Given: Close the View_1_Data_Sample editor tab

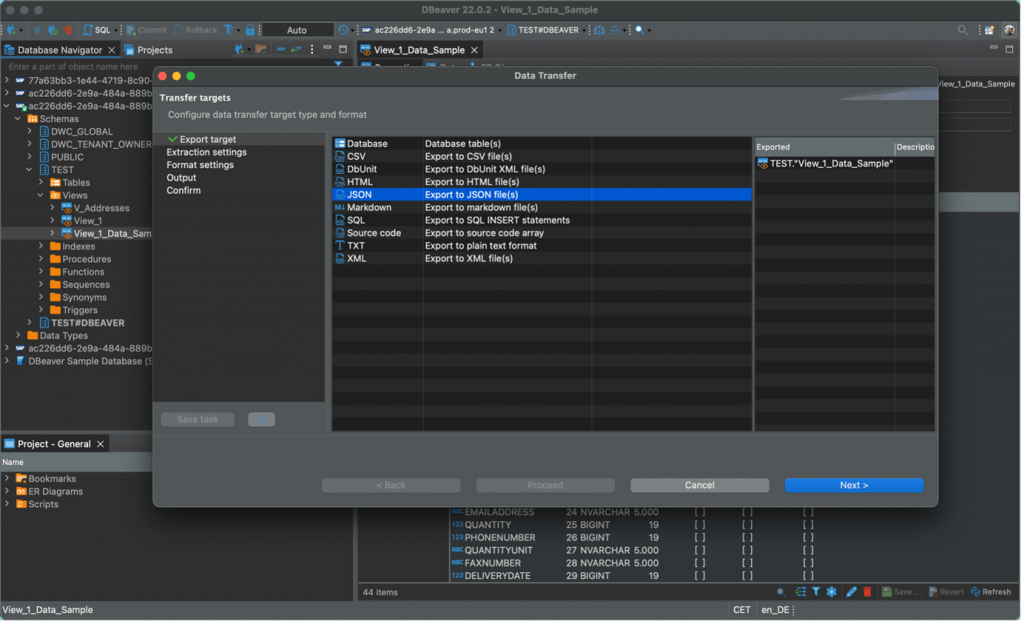Looking at the screenshot, I should click(x=475, y=50).
